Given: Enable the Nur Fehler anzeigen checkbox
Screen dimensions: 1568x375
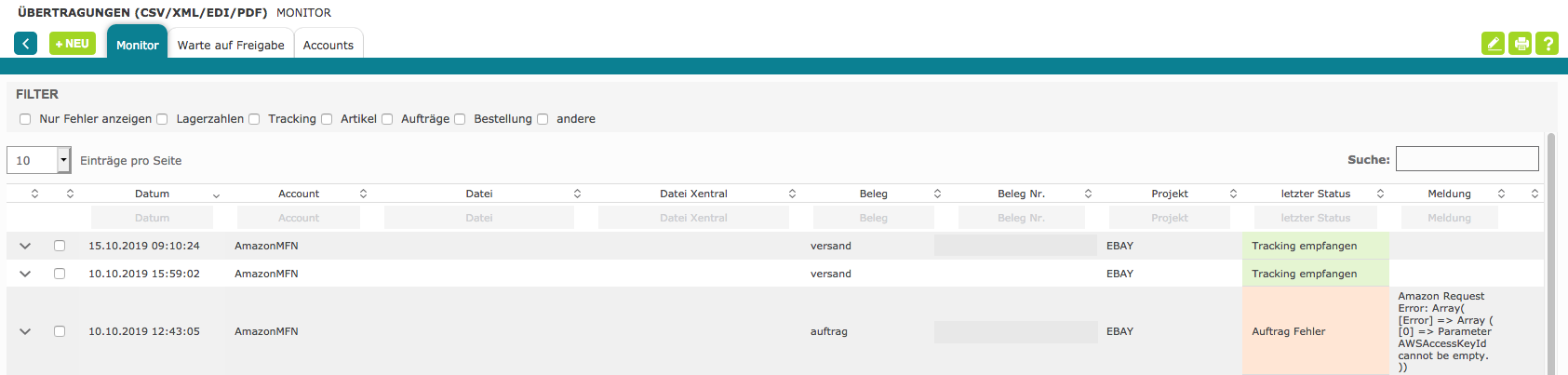Looking at the screenshot, I should click(x=25, y=119).
